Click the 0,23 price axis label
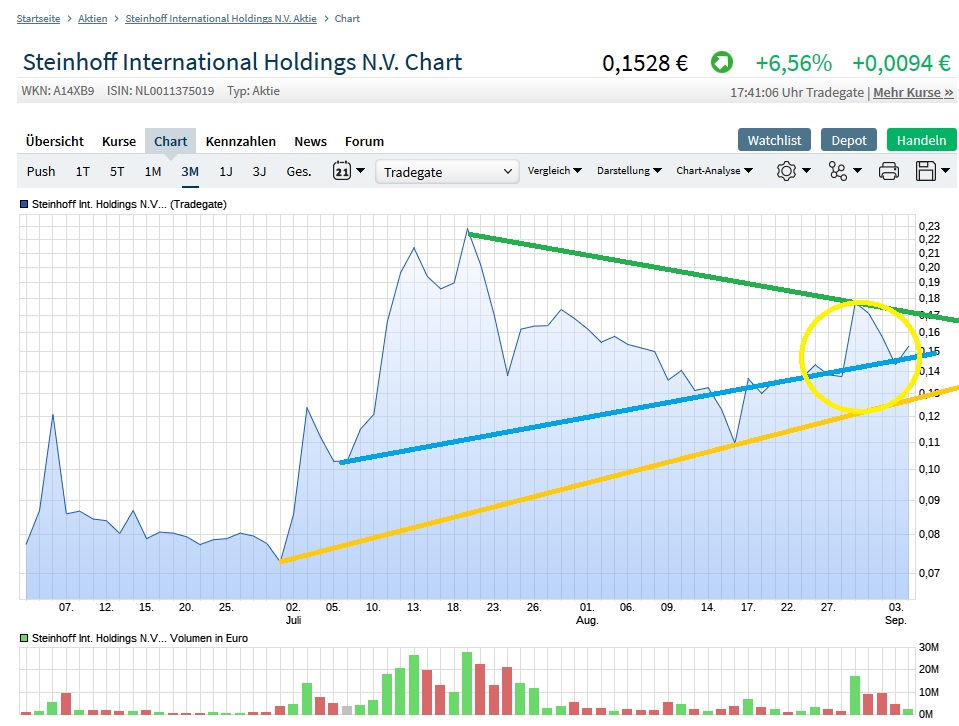959x726 pixels. click(x=929, y=226)
